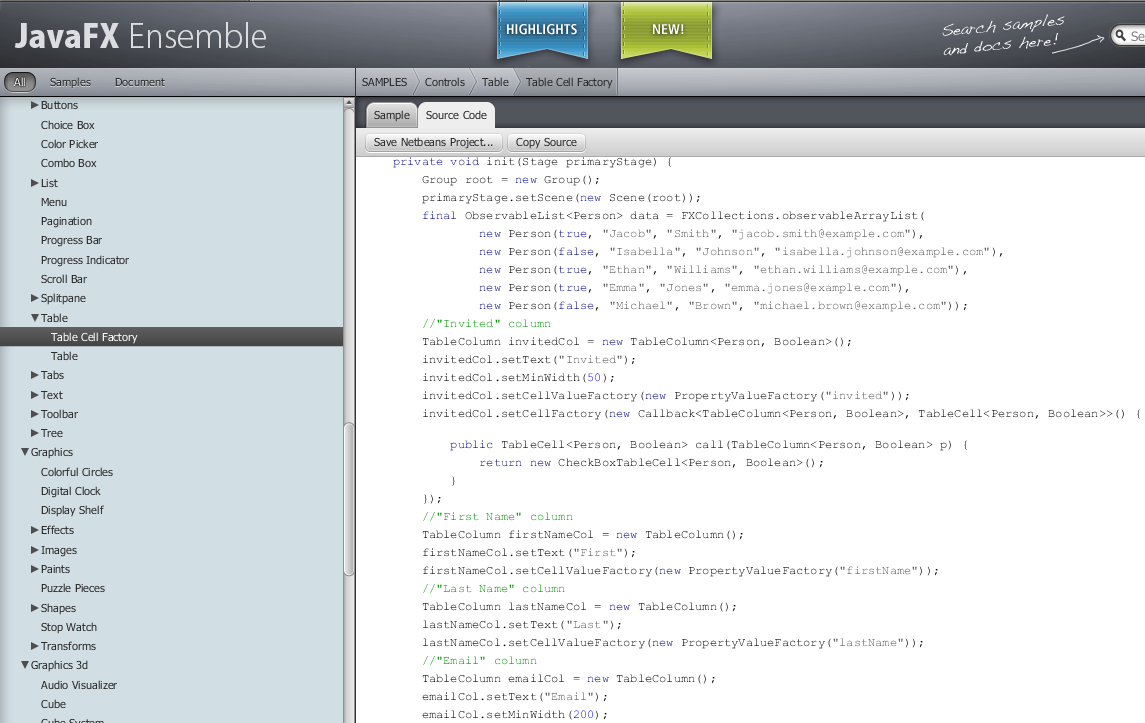Click the JavaFX Ensemble logo
This screenshot has height=723, width=1145.
(x=141, y=37)
